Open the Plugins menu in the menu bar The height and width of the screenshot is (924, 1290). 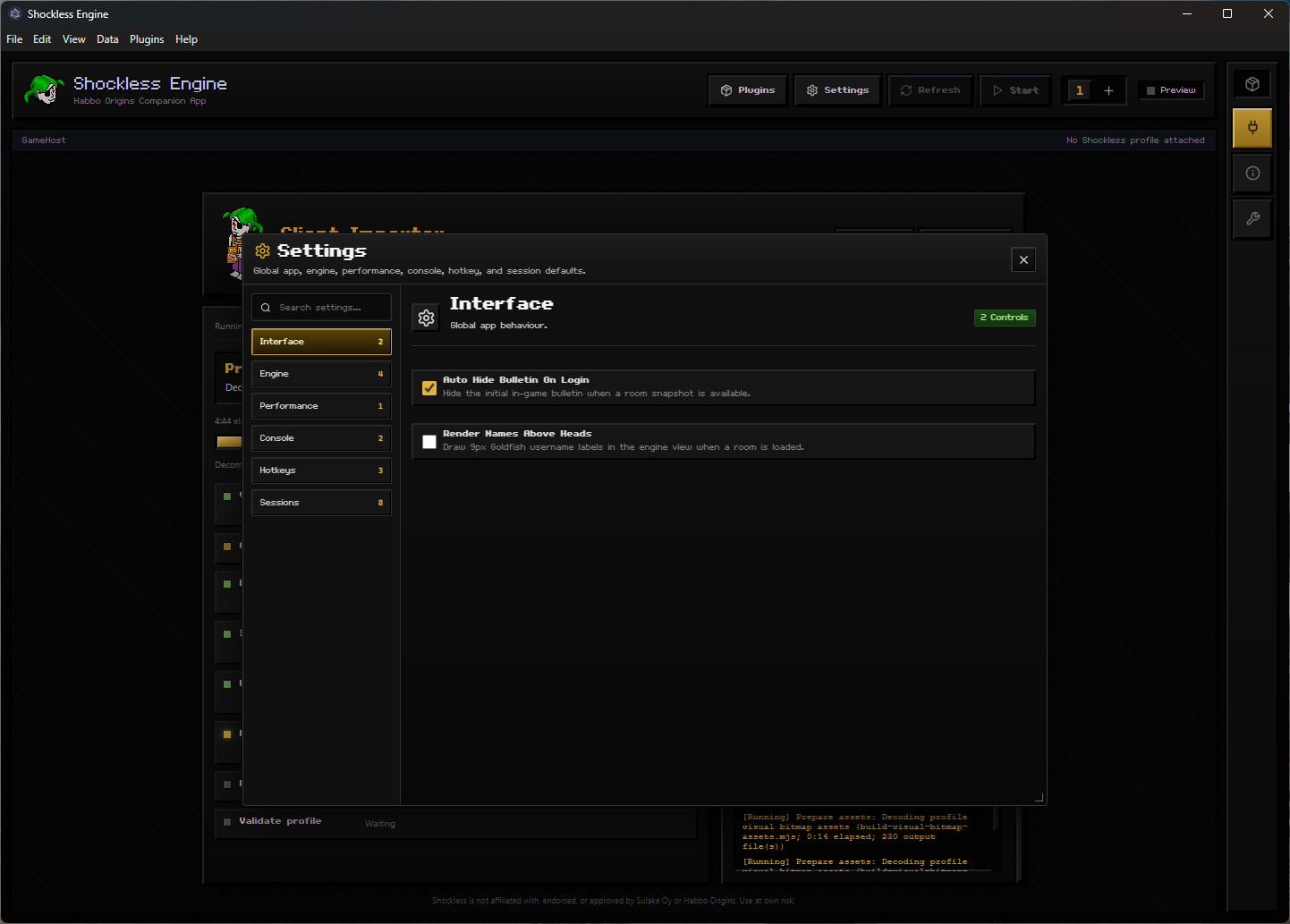point(147,39)
